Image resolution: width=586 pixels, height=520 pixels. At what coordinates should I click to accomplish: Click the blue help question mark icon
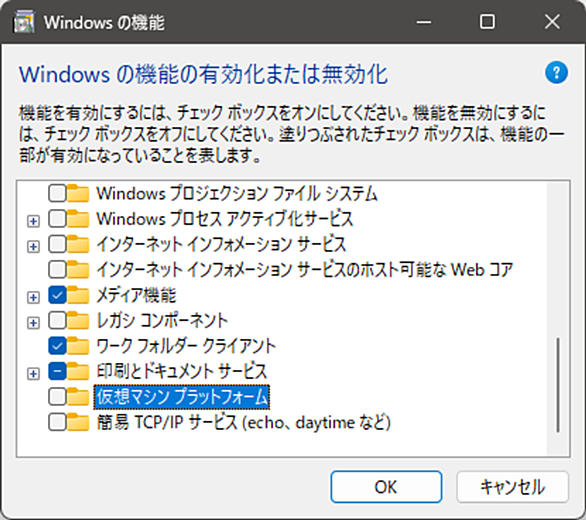coord(556,73)
